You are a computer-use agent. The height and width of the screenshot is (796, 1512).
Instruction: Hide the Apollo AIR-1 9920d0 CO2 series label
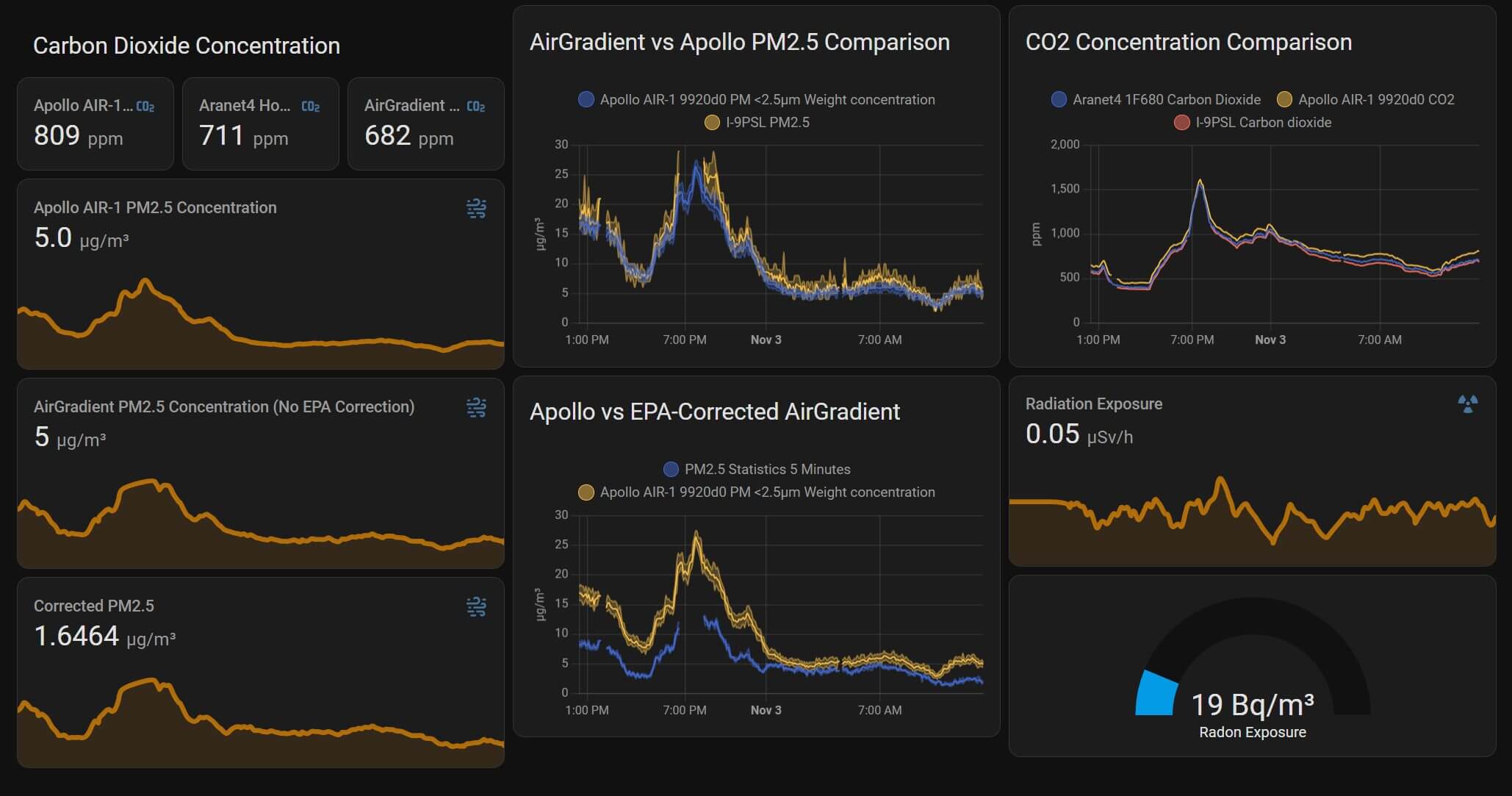(1376, 99)
